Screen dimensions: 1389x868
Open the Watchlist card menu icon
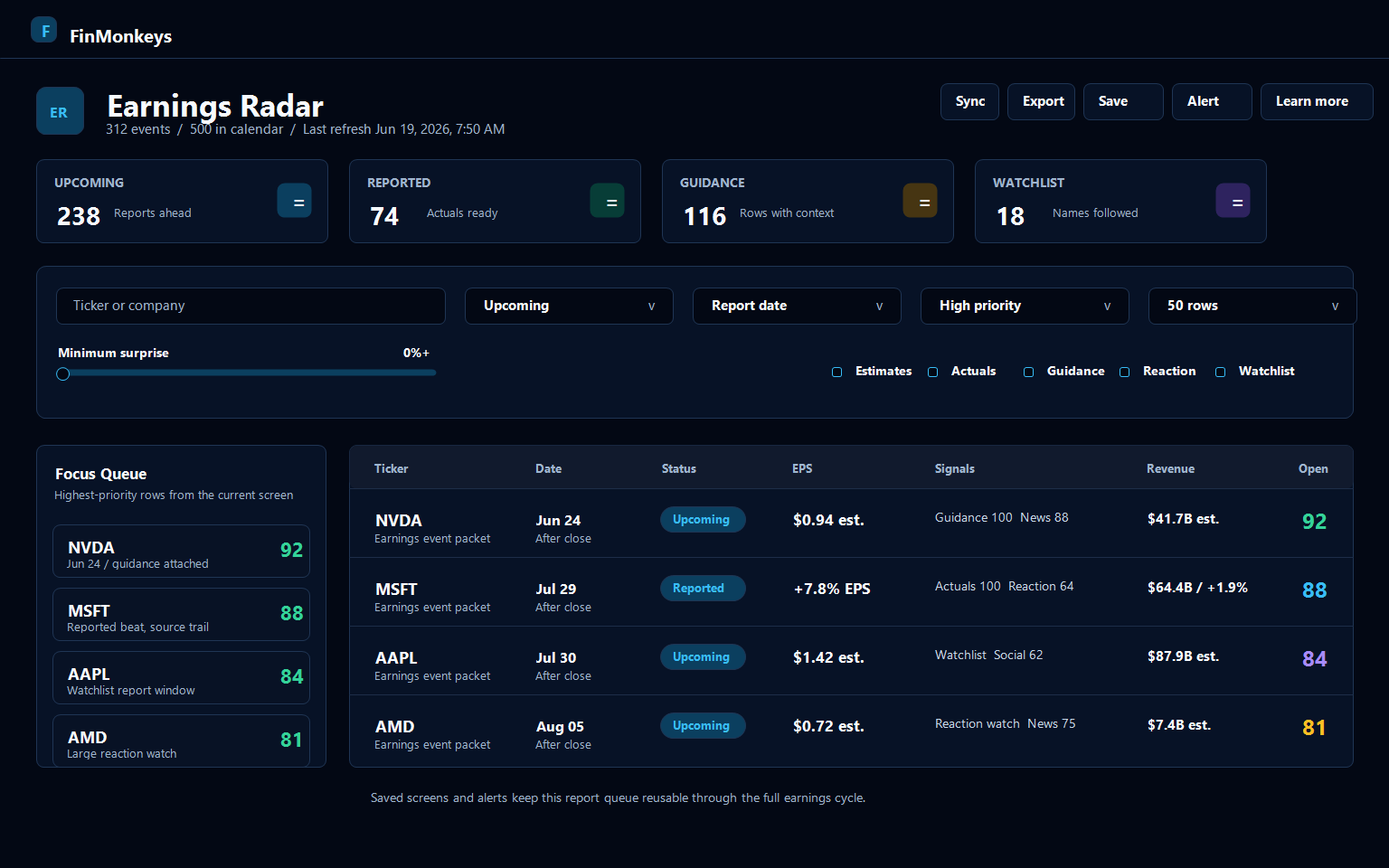[x=1233, y=201]
